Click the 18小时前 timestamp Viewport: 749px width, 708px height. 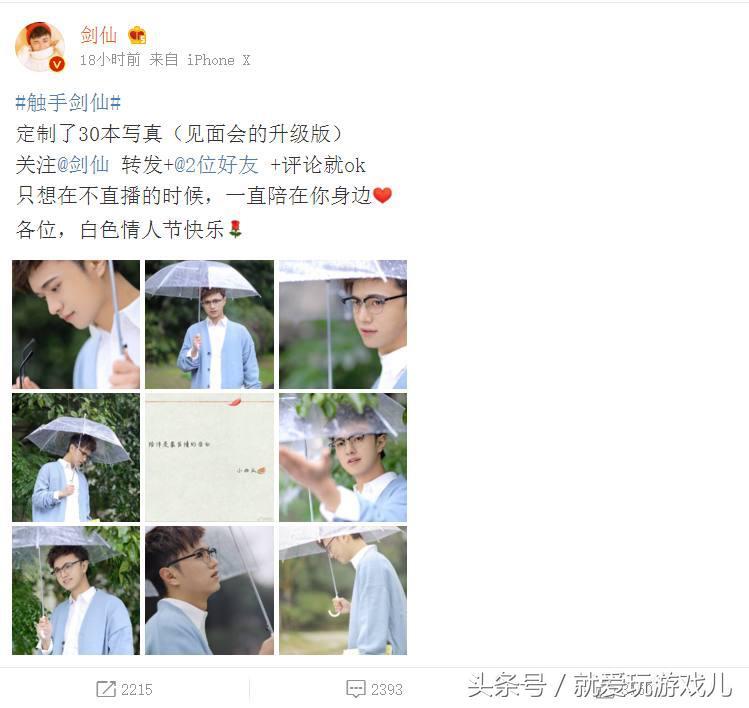(110, 60)
